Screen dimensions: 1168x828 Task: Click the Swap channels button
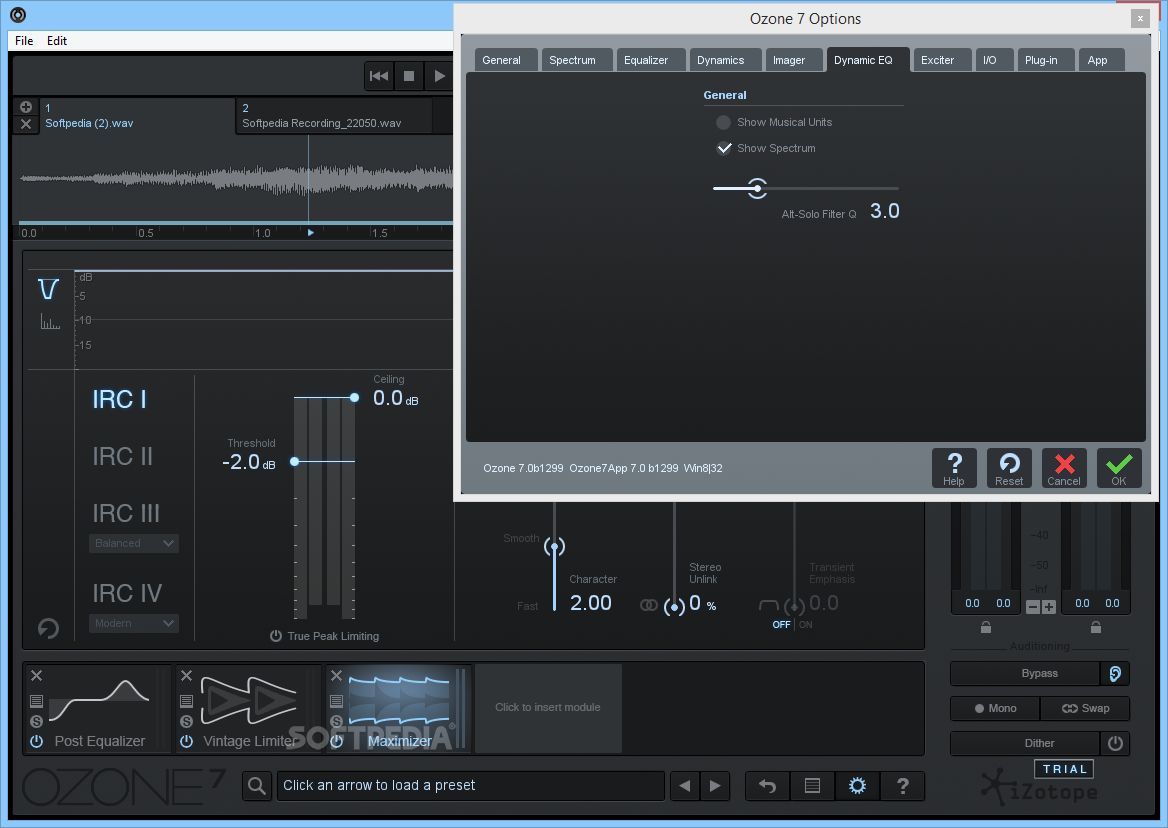(x=1085, y=708)
